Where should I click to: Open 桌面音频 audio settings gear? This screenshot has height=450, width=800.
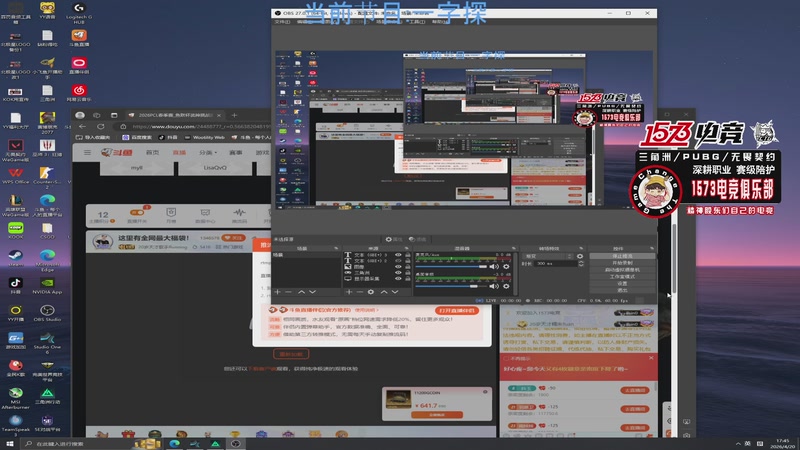click(506, 286)
